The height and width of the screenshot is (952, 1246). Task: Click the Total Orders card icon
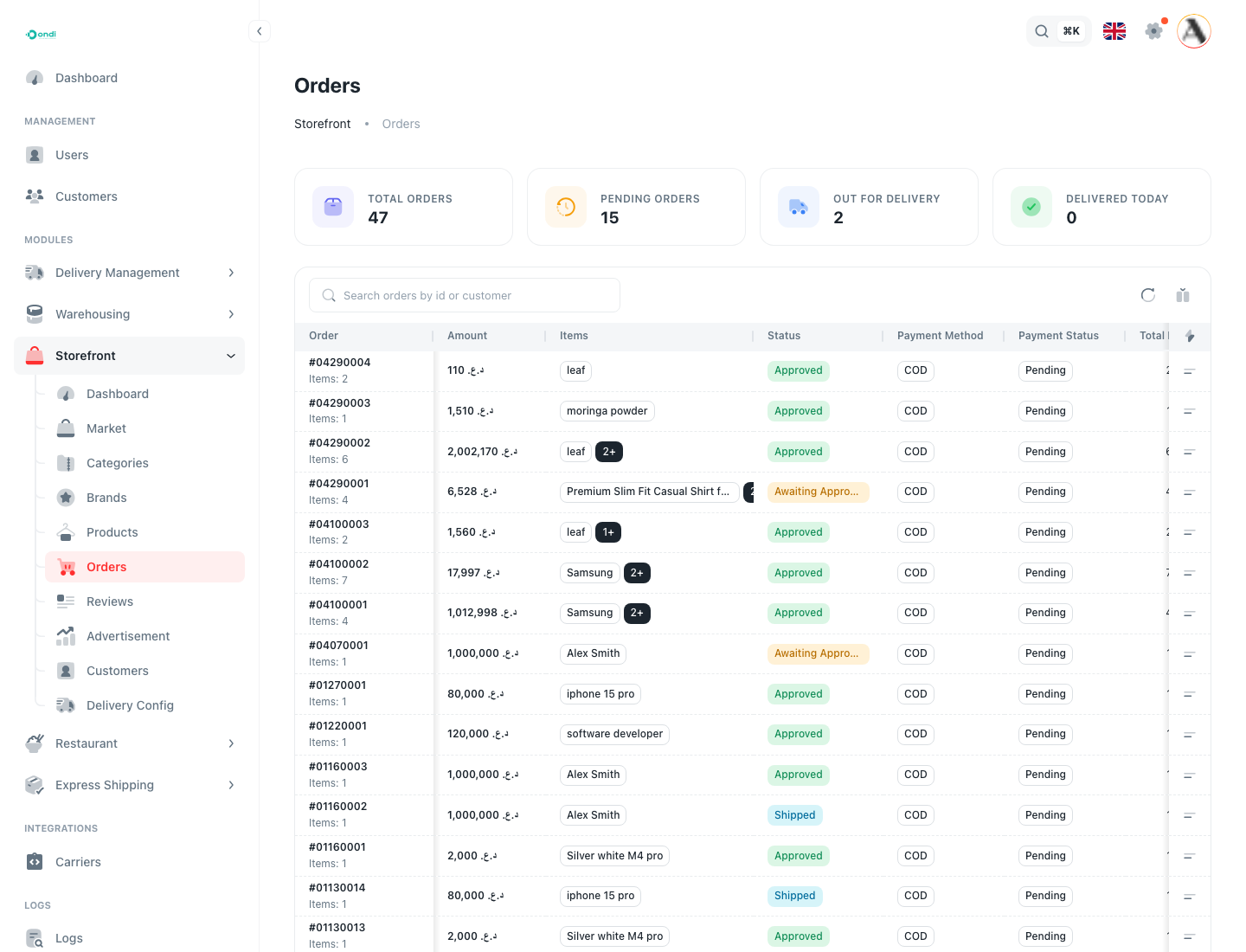(333, 207)
